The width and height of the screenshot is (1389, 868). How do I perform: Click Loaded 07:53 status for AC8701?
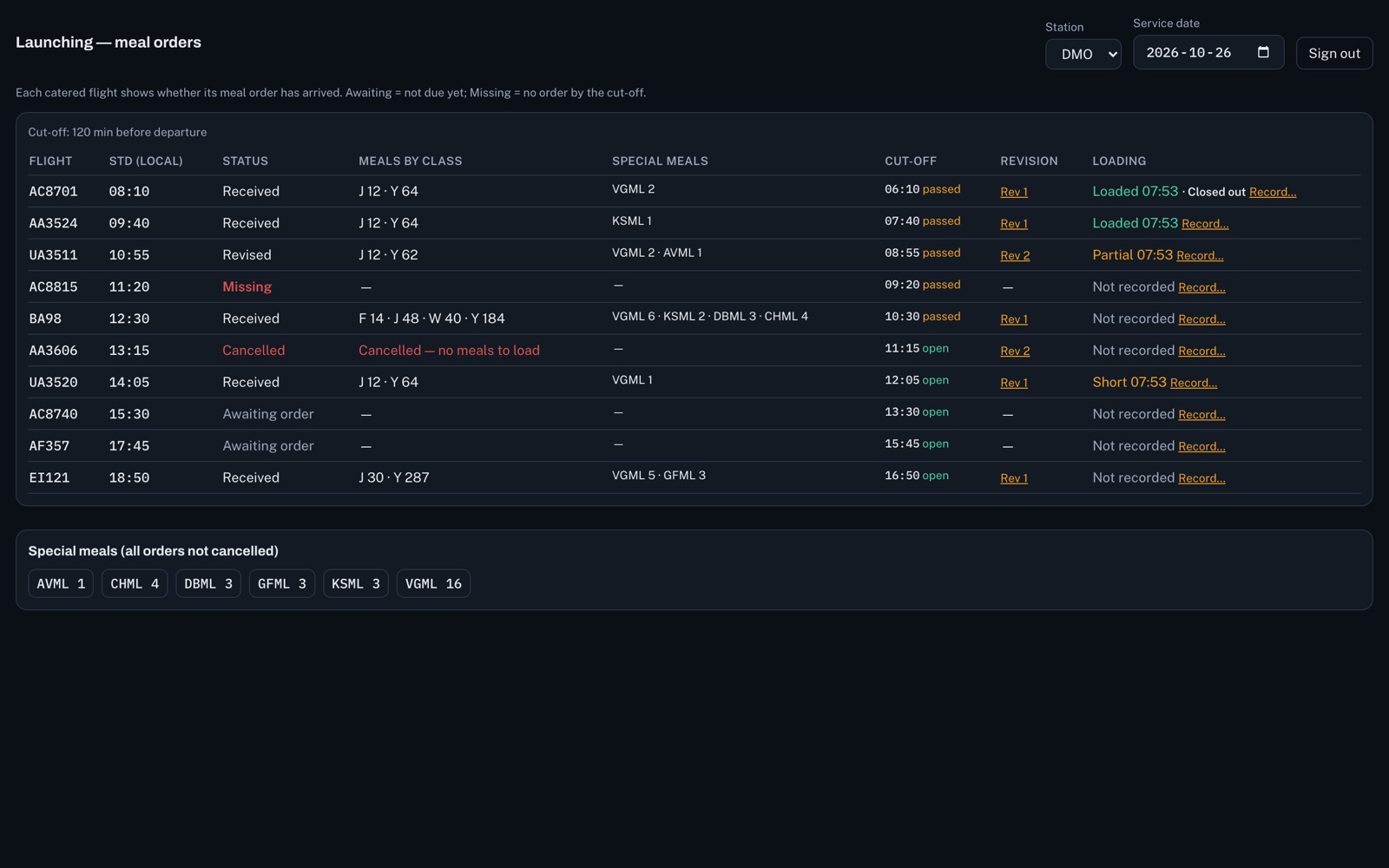coord(1135,191)
